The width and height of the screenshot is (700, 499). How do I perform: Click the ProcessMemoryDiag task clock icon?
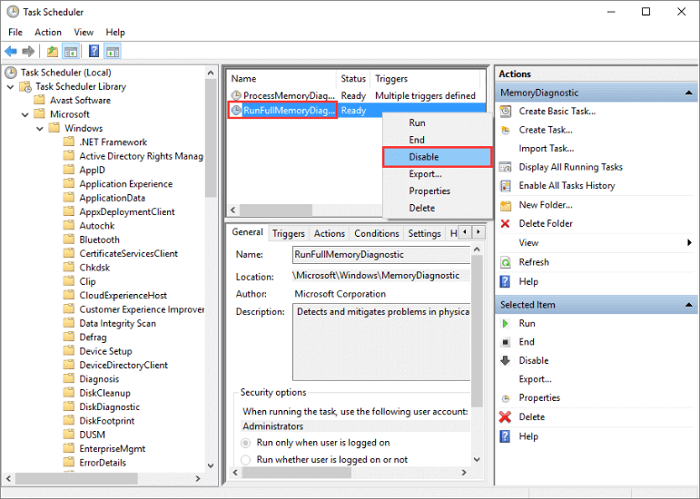coord(236,96)
